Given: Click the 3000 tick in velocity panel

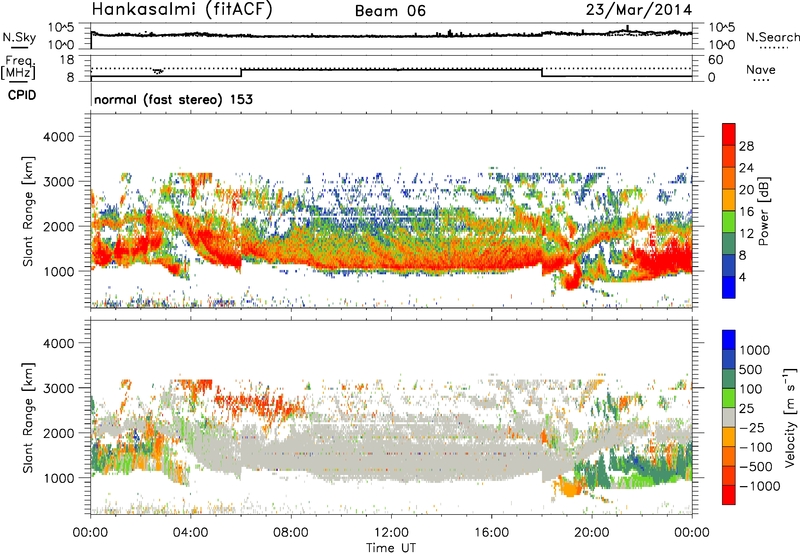Looking at the screenshot, I should pyautogui.click(x=58, y=388).
